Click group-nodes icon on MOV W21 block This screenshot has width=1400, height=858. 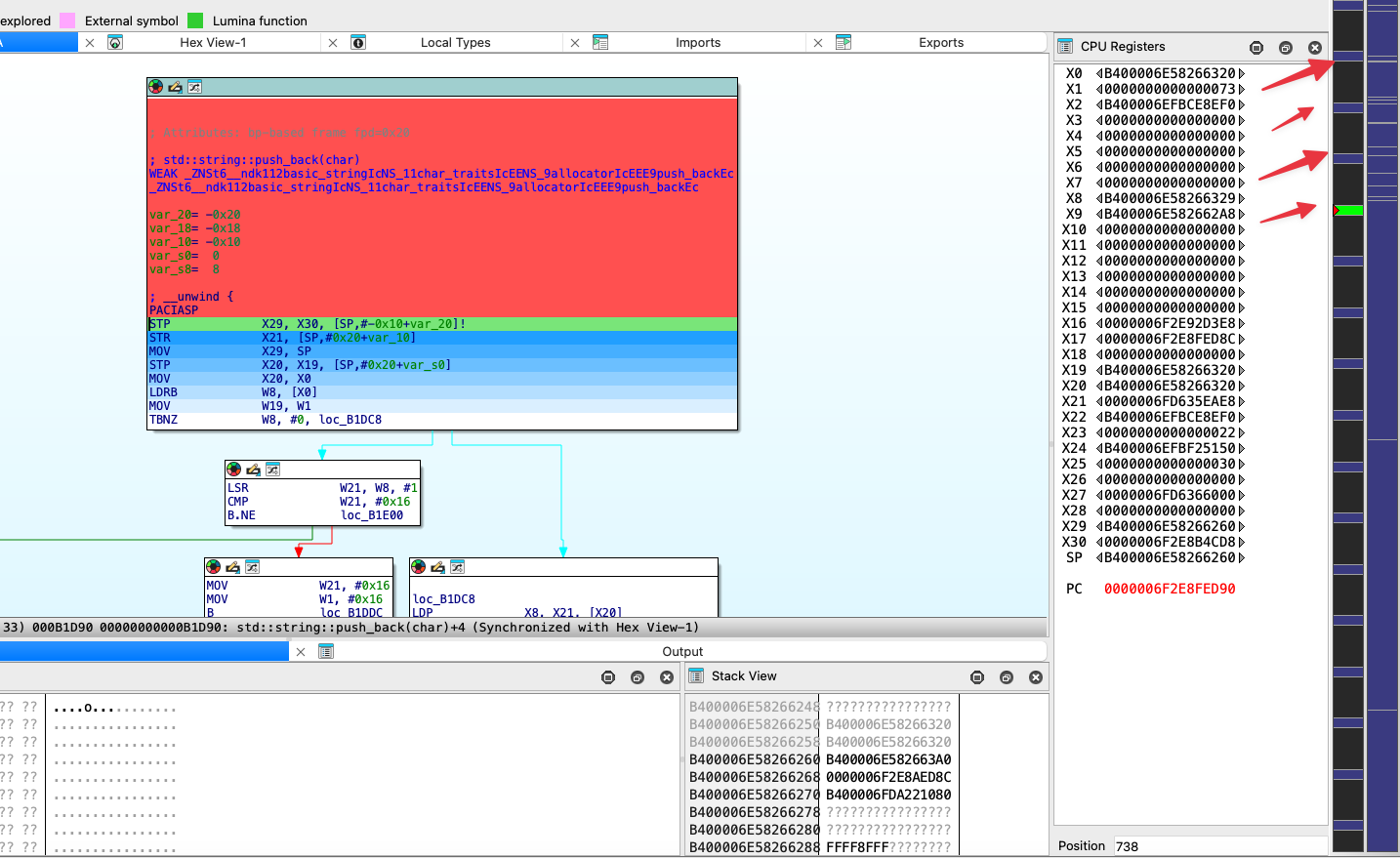point(253,567)
